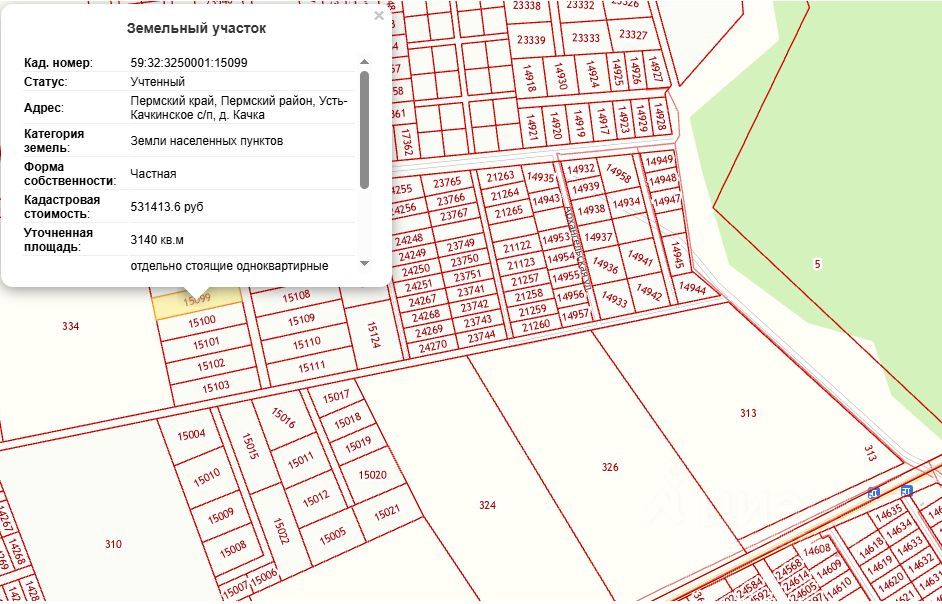This screenshot has width=942, height=604.
Task: Select parcel 14944
Action: [x=691, y=287]
